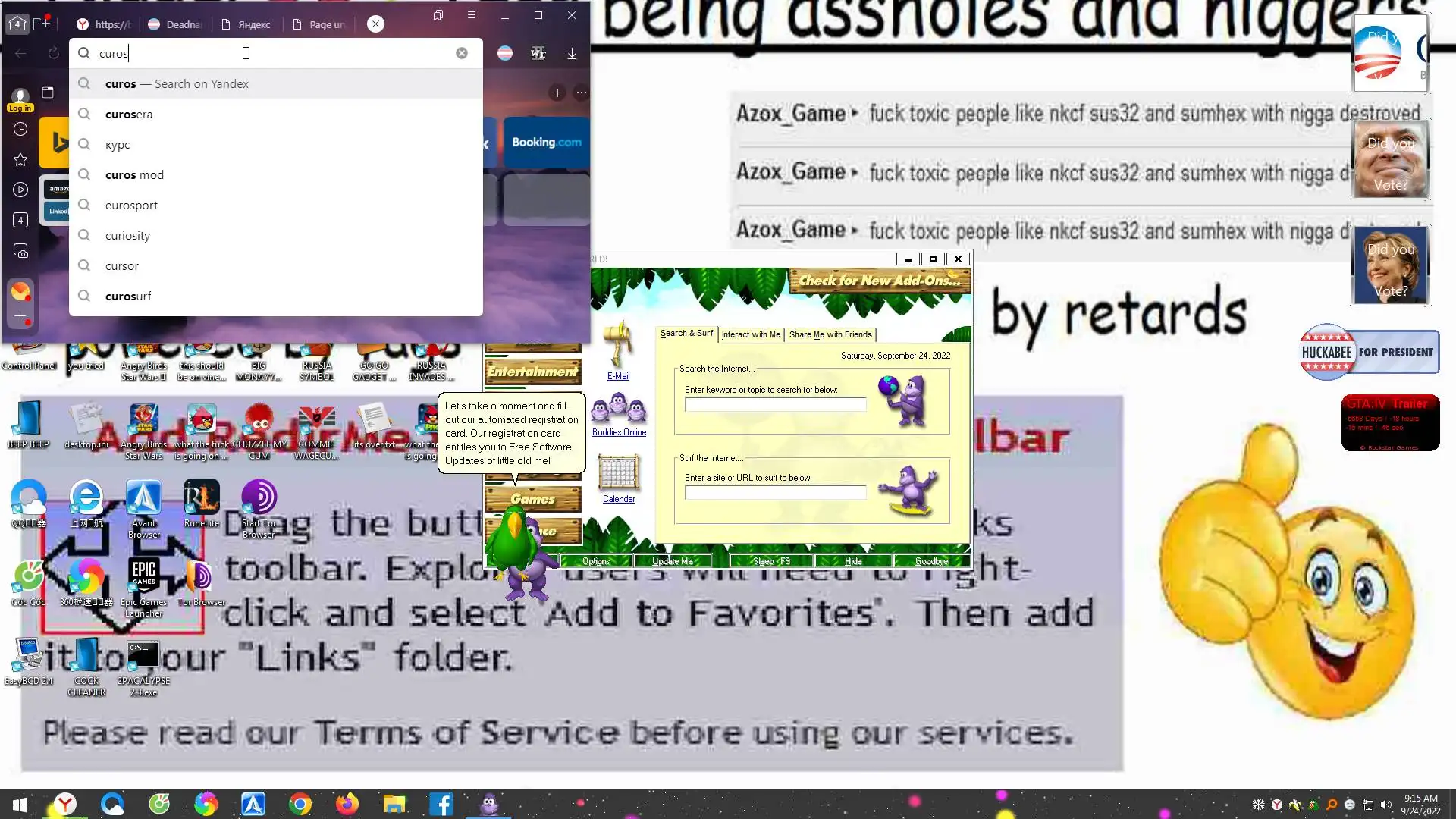Image resolution: width=1456 pixels, height=819 pixels.
Task: Switch to Share Me with Friends tab
Action: pyautogui.click(x=830, y=334)
